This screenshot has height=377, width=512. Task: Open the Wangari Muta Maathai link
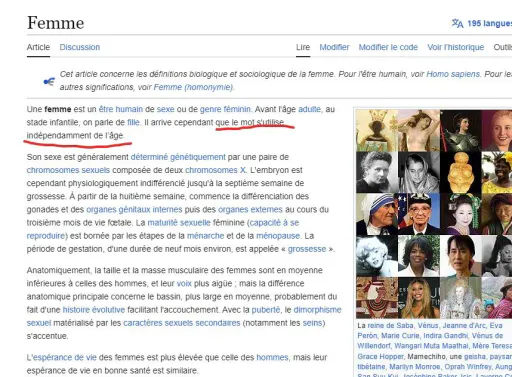(431, 346)
